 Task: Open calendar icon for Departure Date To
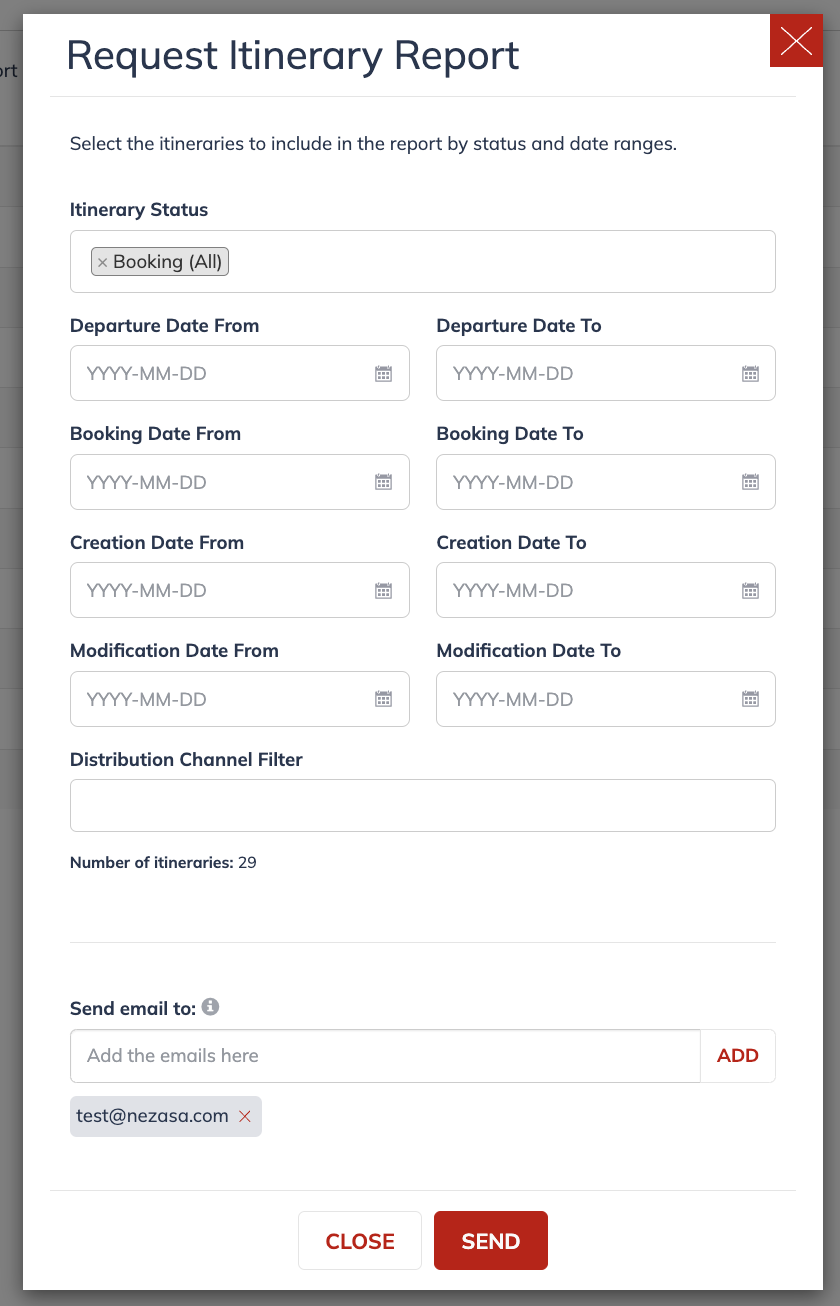750,374
